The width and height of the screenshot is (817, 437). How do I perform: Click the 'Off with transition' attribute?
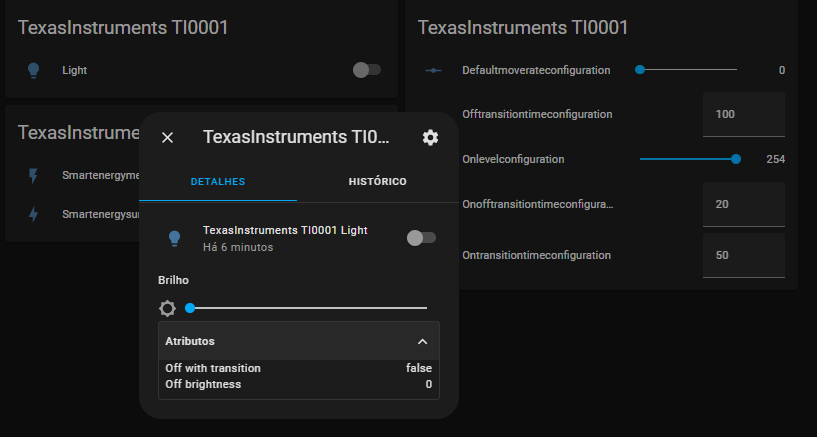click(x=213, y=368)
